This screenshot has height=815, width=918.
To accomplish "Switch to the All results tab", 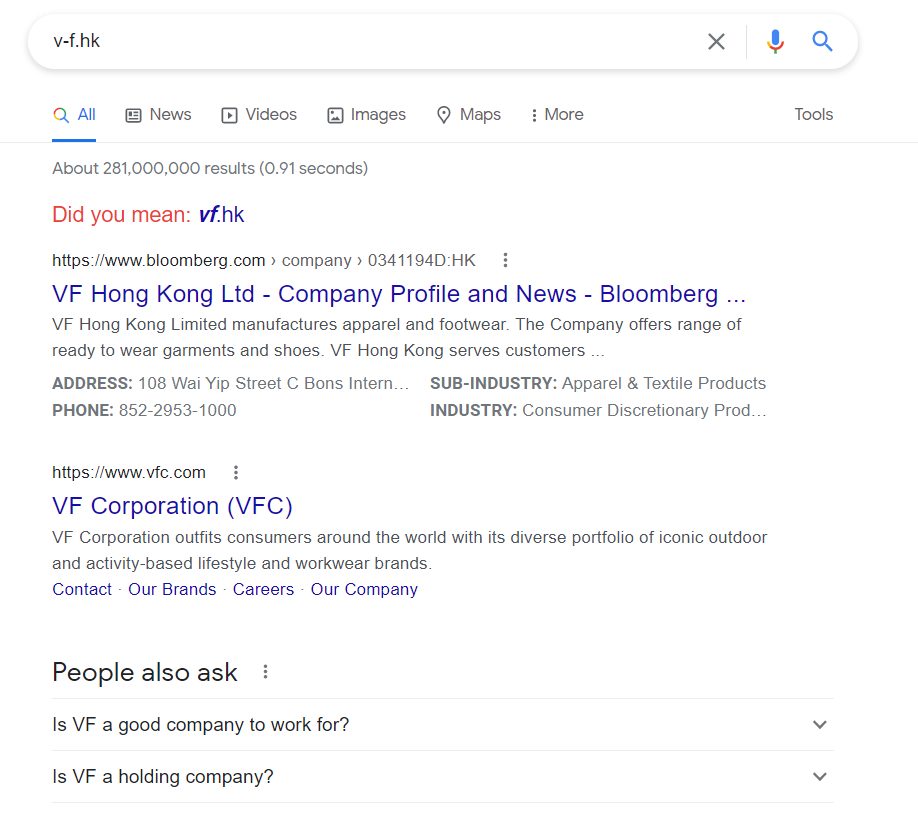I will pos(74,115).
